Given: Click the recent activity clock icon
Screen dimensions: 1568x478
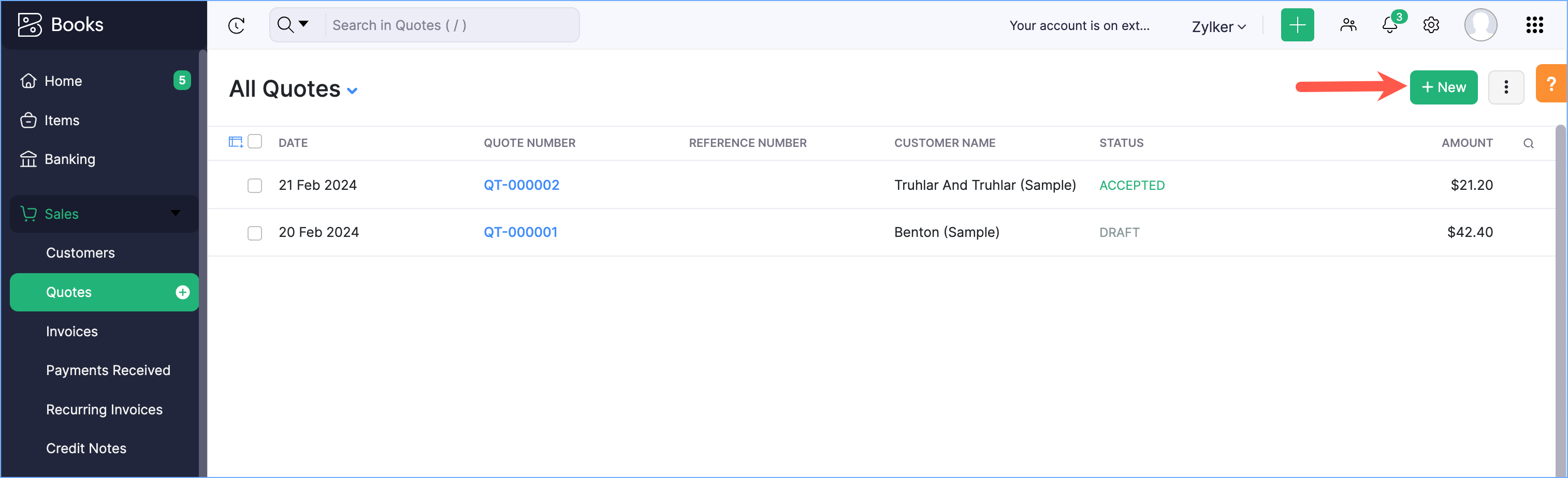Looking at the screenshot, I should coord(236,25).
